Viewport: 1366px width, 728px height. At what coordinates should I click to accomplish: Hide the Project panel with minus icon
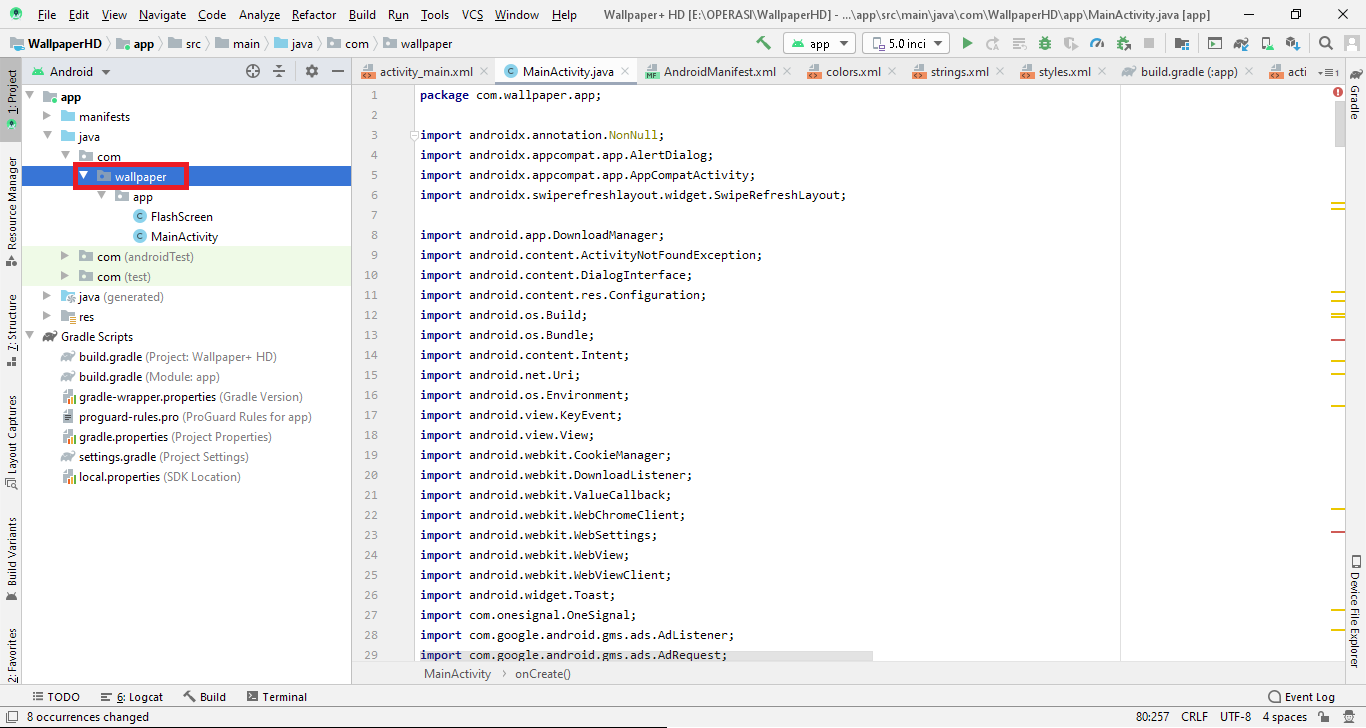337,71
